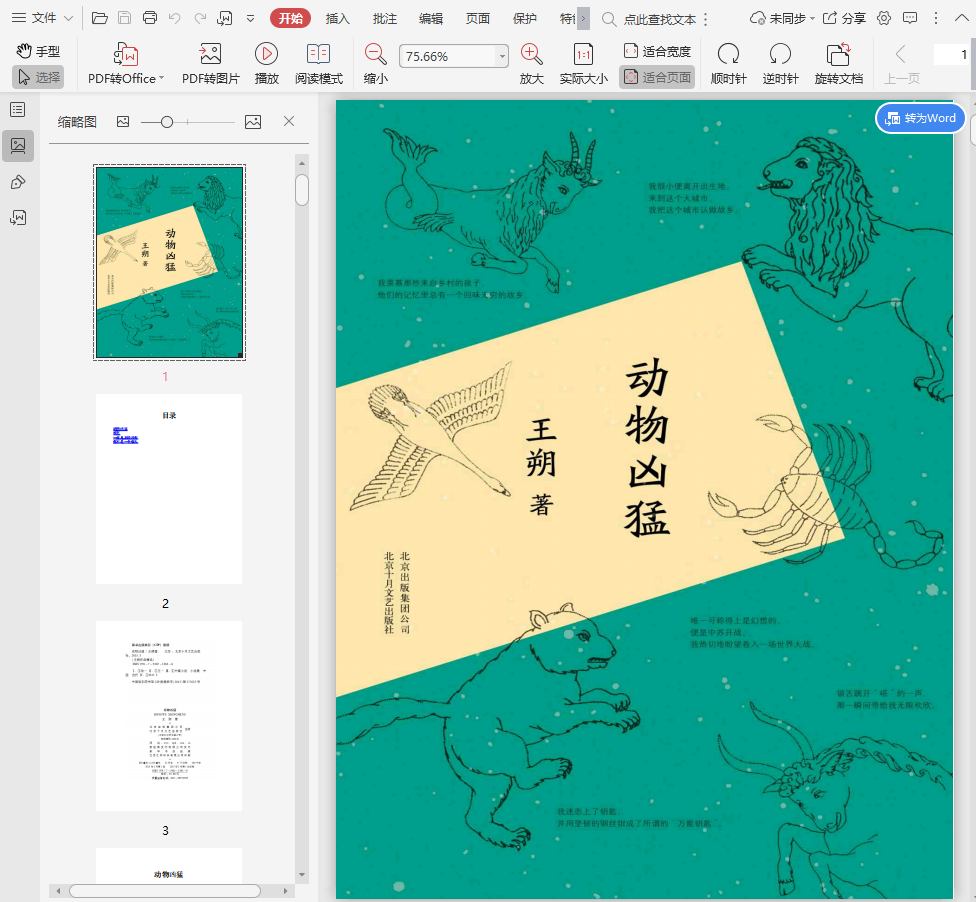Toggle 适合页面 fit page mode
The height and width of the screenshot is (902, 976).
click(657, 77)
